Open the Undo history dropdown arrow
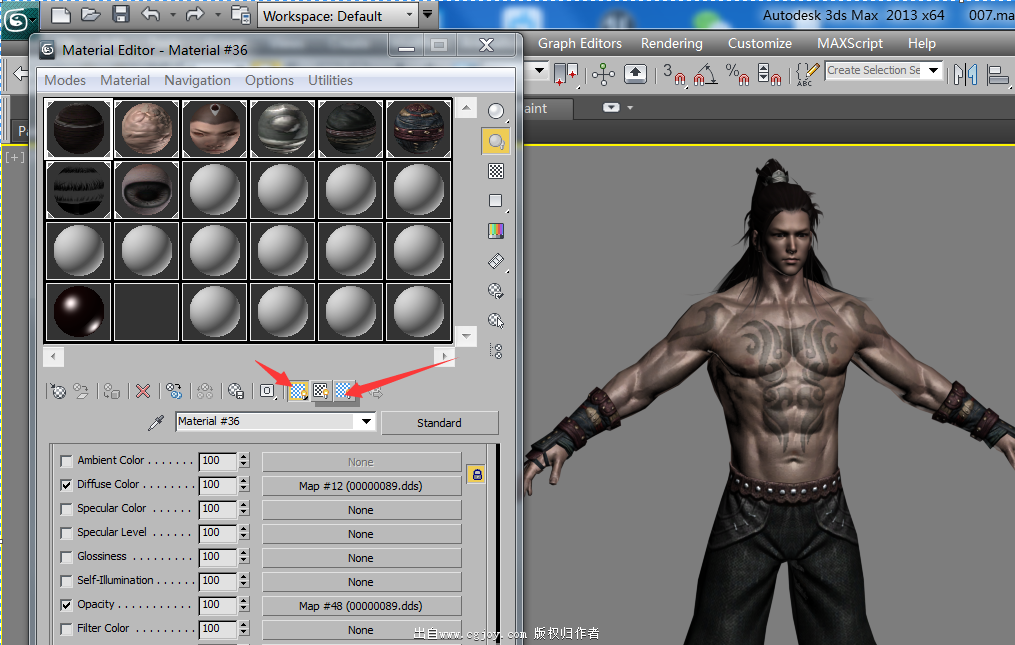 coord(173,14)
